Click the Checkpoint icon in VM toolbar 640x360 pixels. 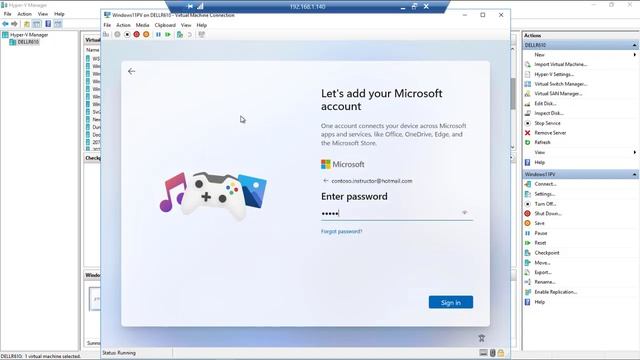pyautogui.click(x=180, y=35)
